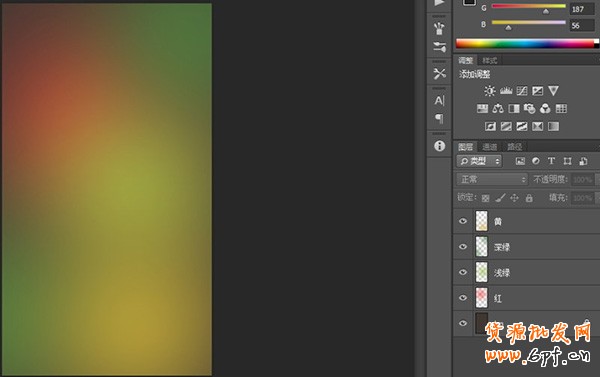Filter layers by shape layers

[567, 161]
